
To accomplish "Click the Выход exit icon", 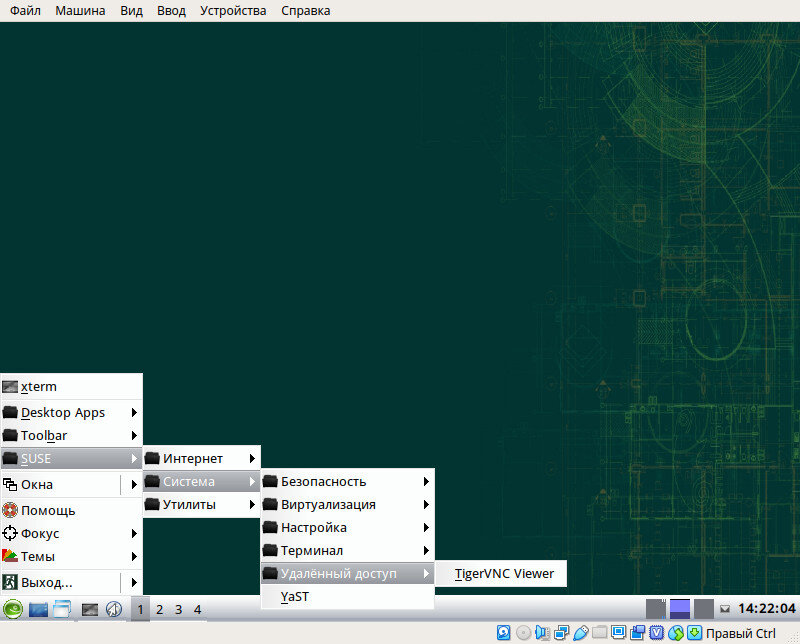I will tap(10, 582).
